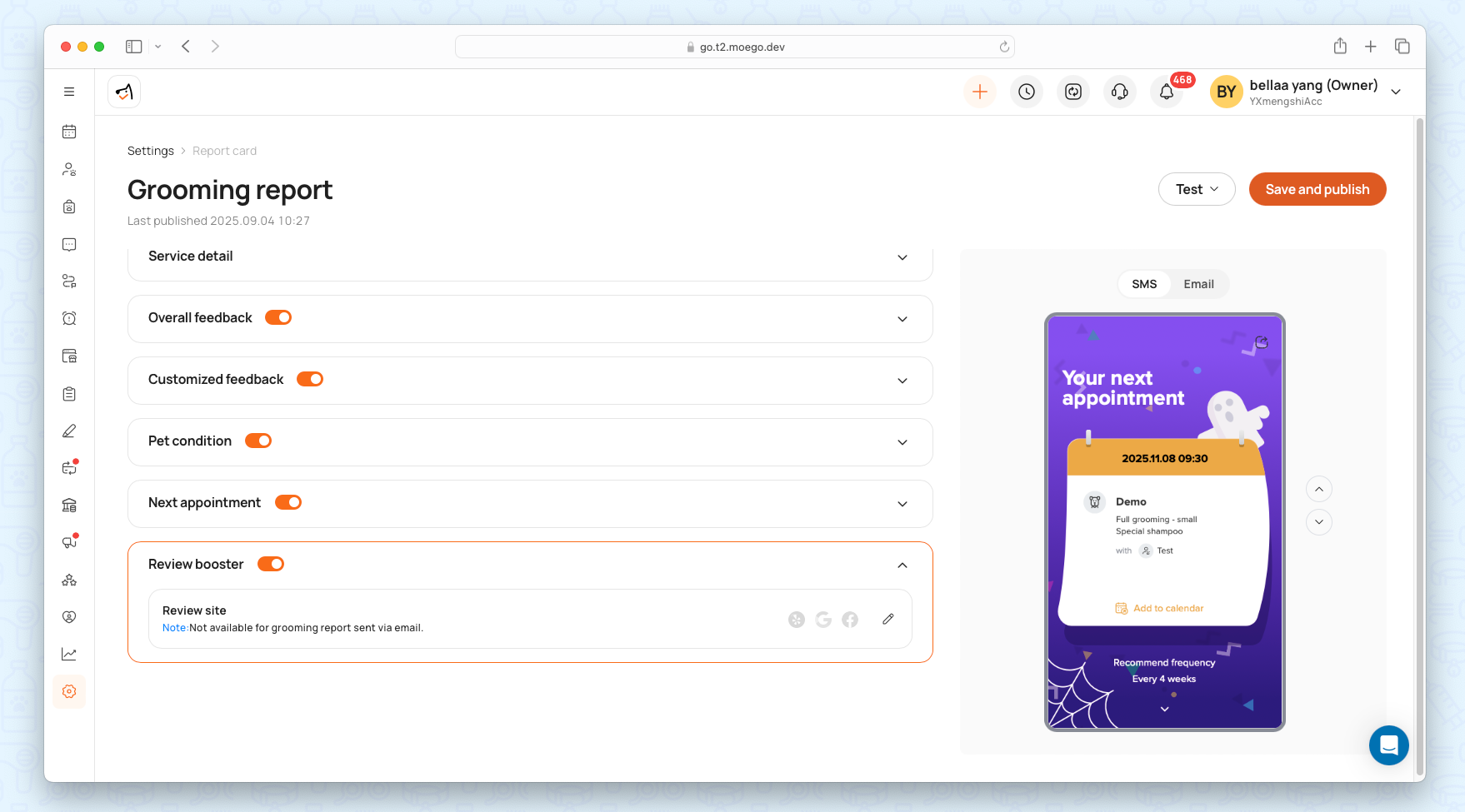1465x812 pixels.
Task: Open the clients icon in the sidebar
Action: (69, 169)
